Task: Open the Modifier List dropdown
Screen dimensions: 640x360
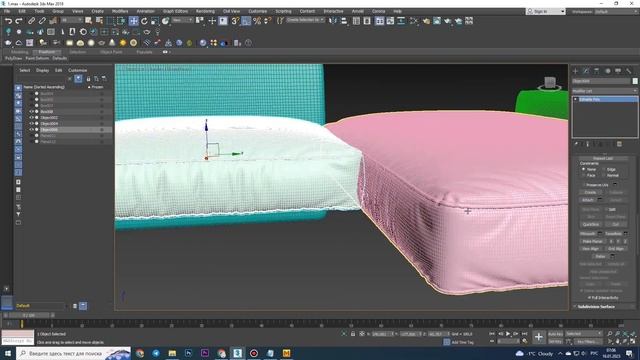Action: pos(604,91)
